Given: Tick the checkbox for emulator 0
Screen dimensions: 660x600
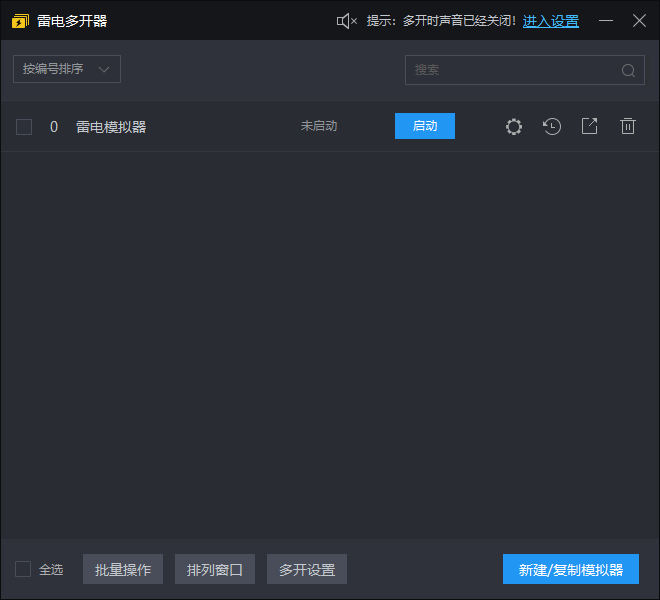Looking at the screenshot, I should (x=24, y=127).
